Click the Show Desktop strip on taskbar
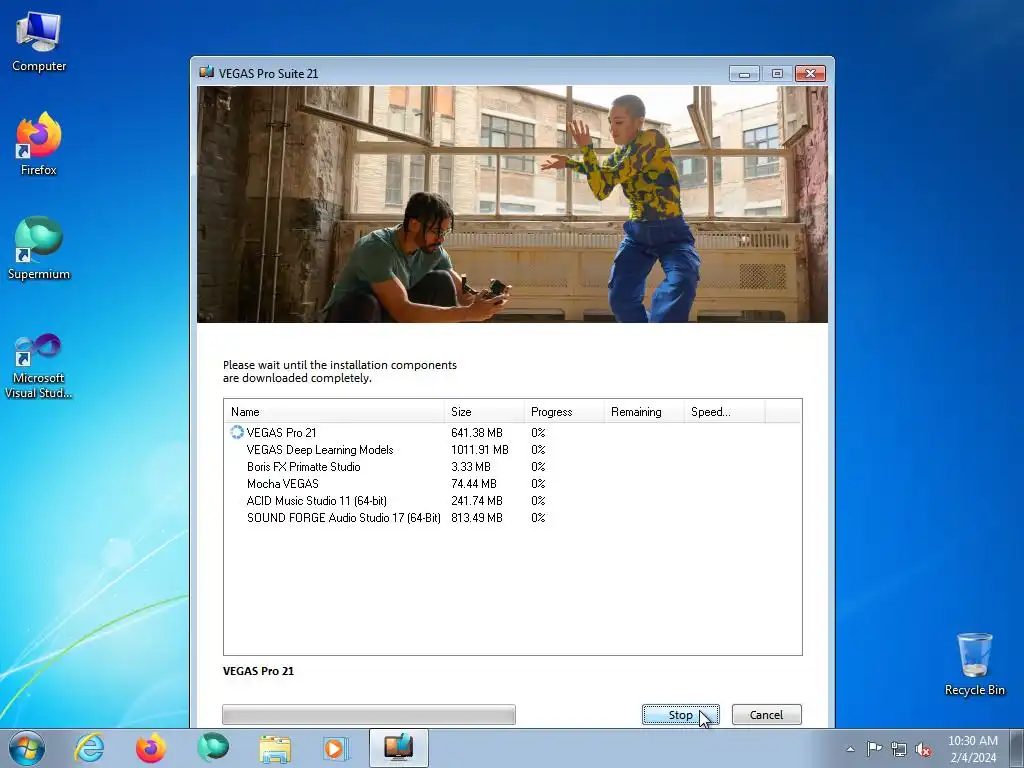Image resolution: width=1024 pixels, height=768 pixels. 1017,748
